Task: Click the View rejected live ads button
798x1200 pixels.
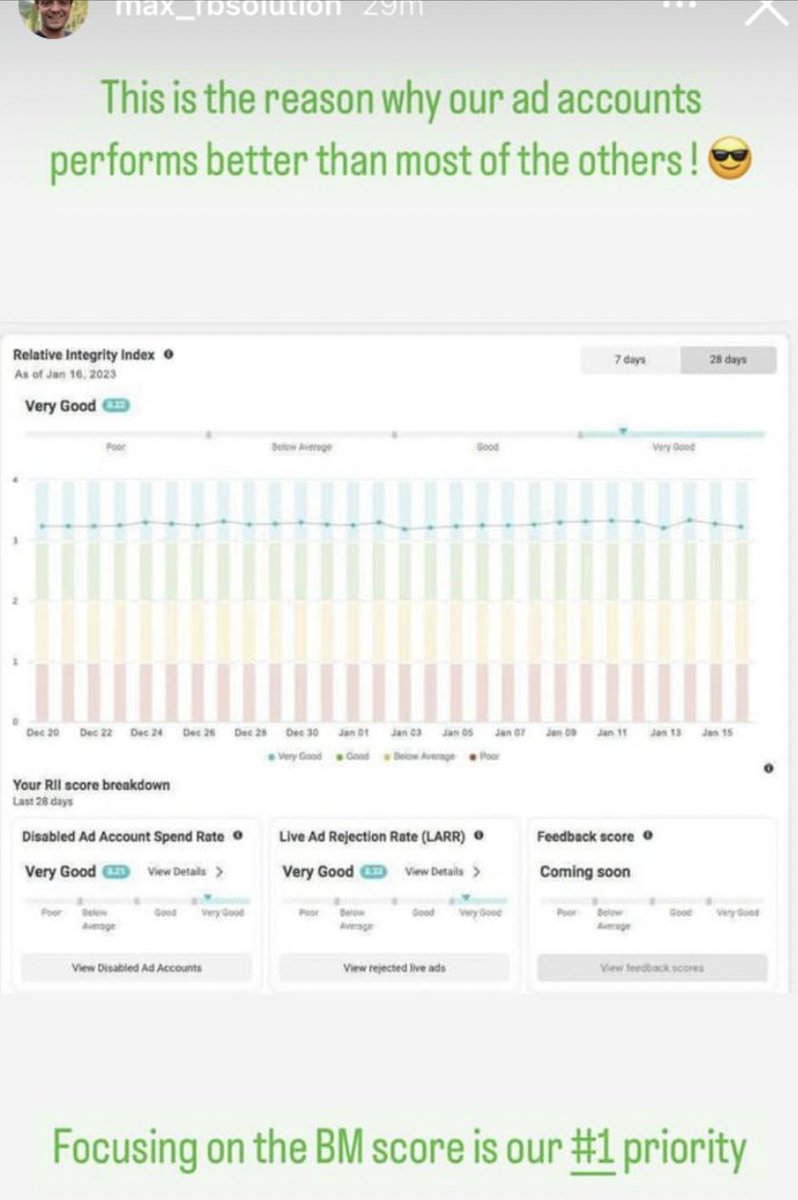Action: tap(394, 968)
